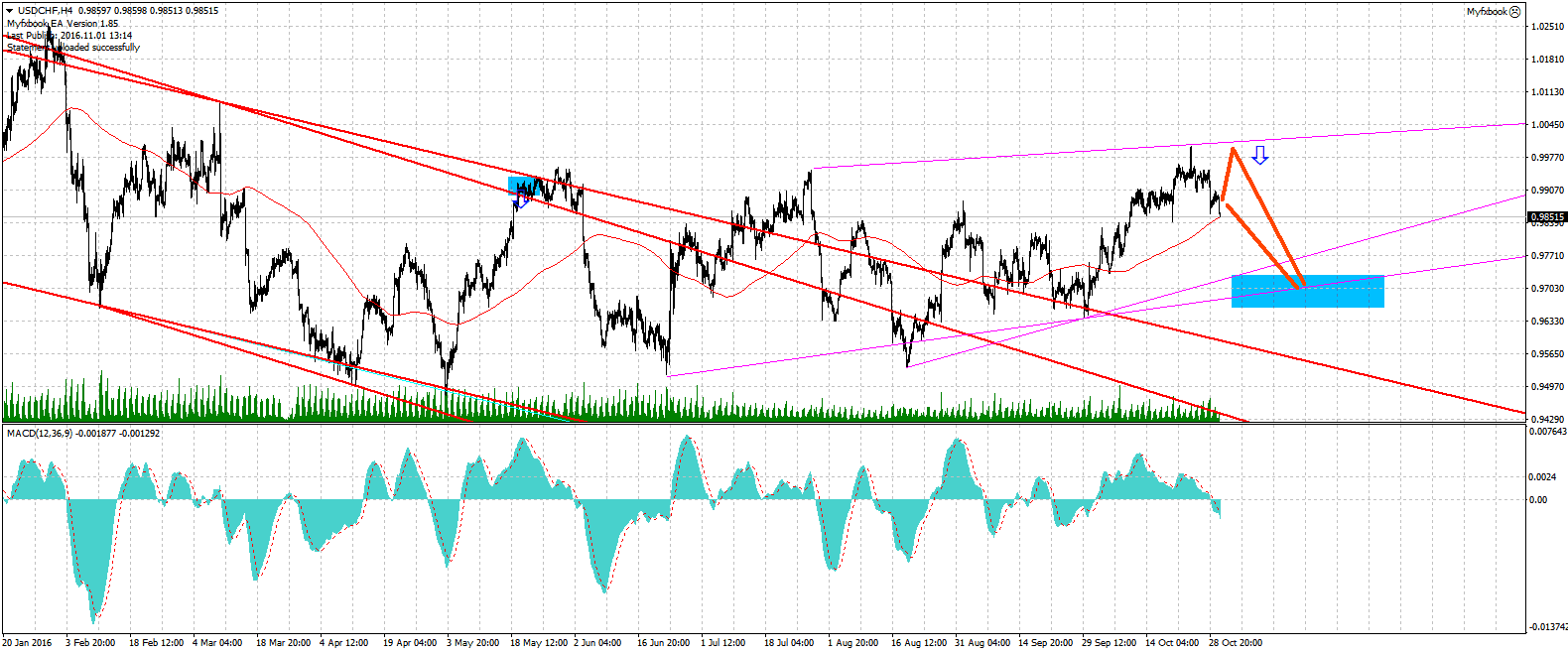Click the MACD(12,36,9) indicator label

coord(83,434)
